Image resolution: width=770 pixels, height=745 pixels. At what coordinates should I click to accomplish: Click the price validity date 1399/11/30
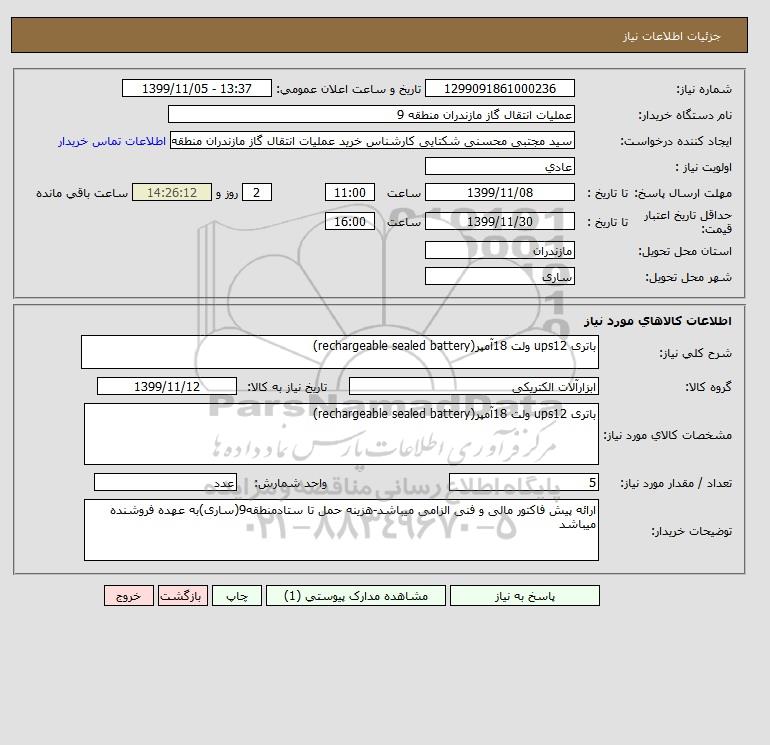tap(499, 221)
